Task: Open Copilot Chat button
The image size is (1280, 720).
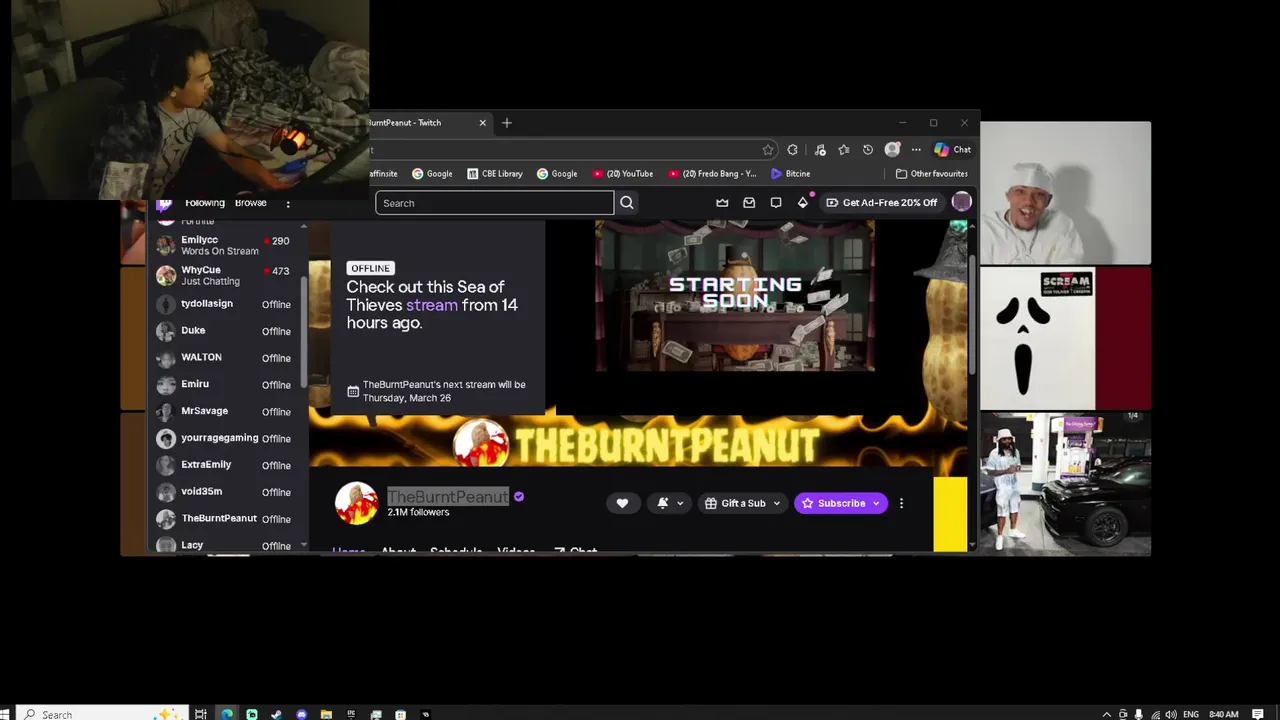Action: pos(952,150)
